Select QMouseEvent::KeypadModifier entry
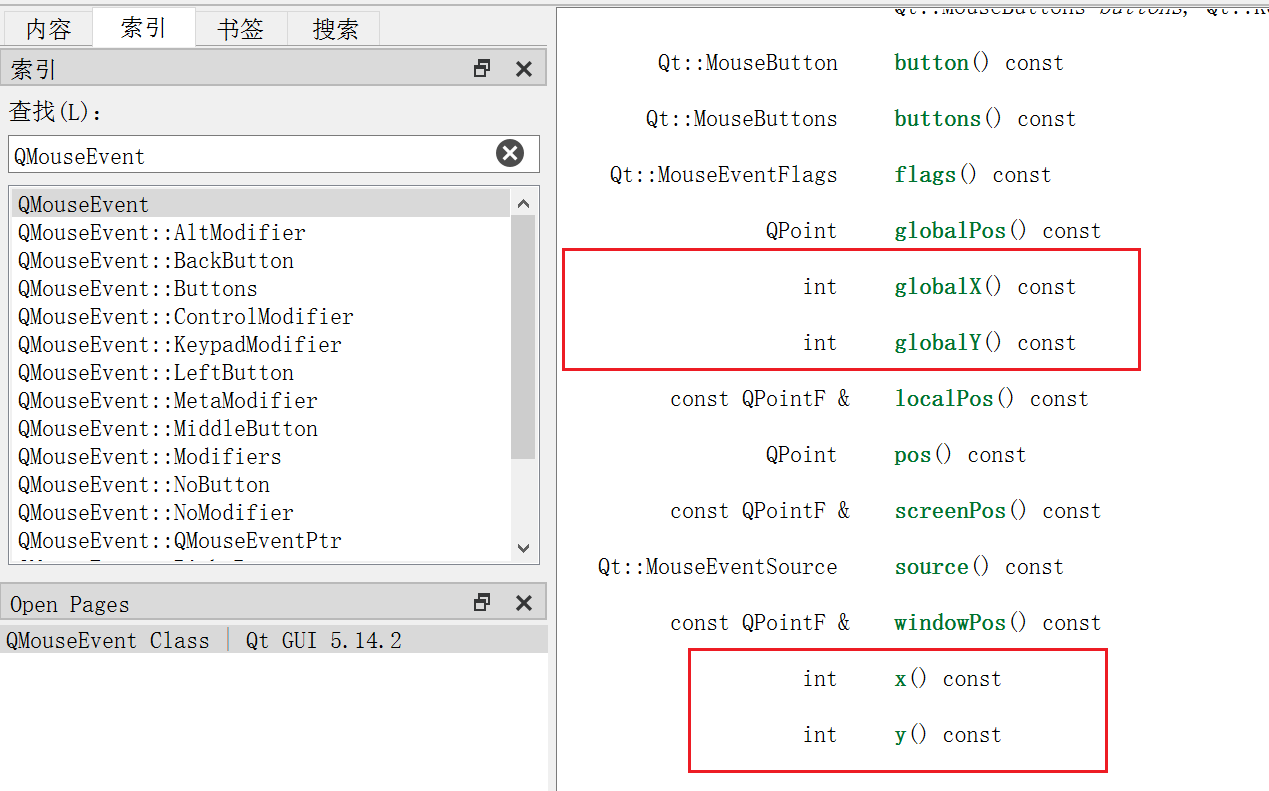Viewport: 1269px width, 791px height. point(180,344)
